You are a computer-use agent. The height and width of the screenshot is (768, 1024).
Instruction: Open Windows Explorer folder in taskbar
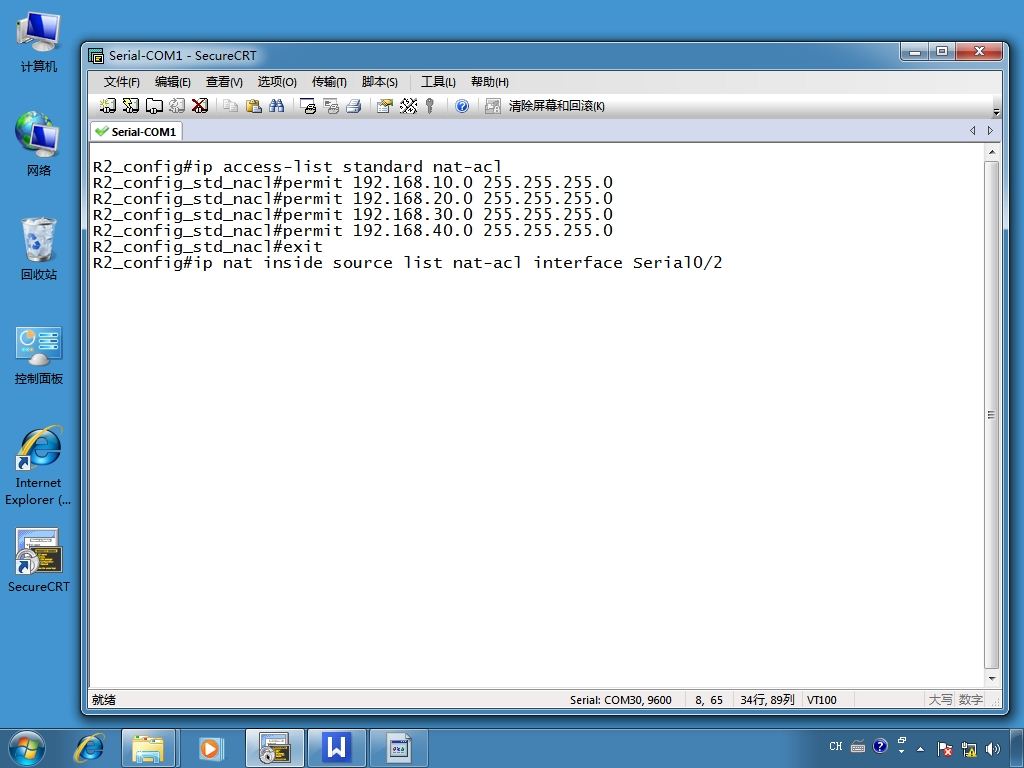(148, 748)
